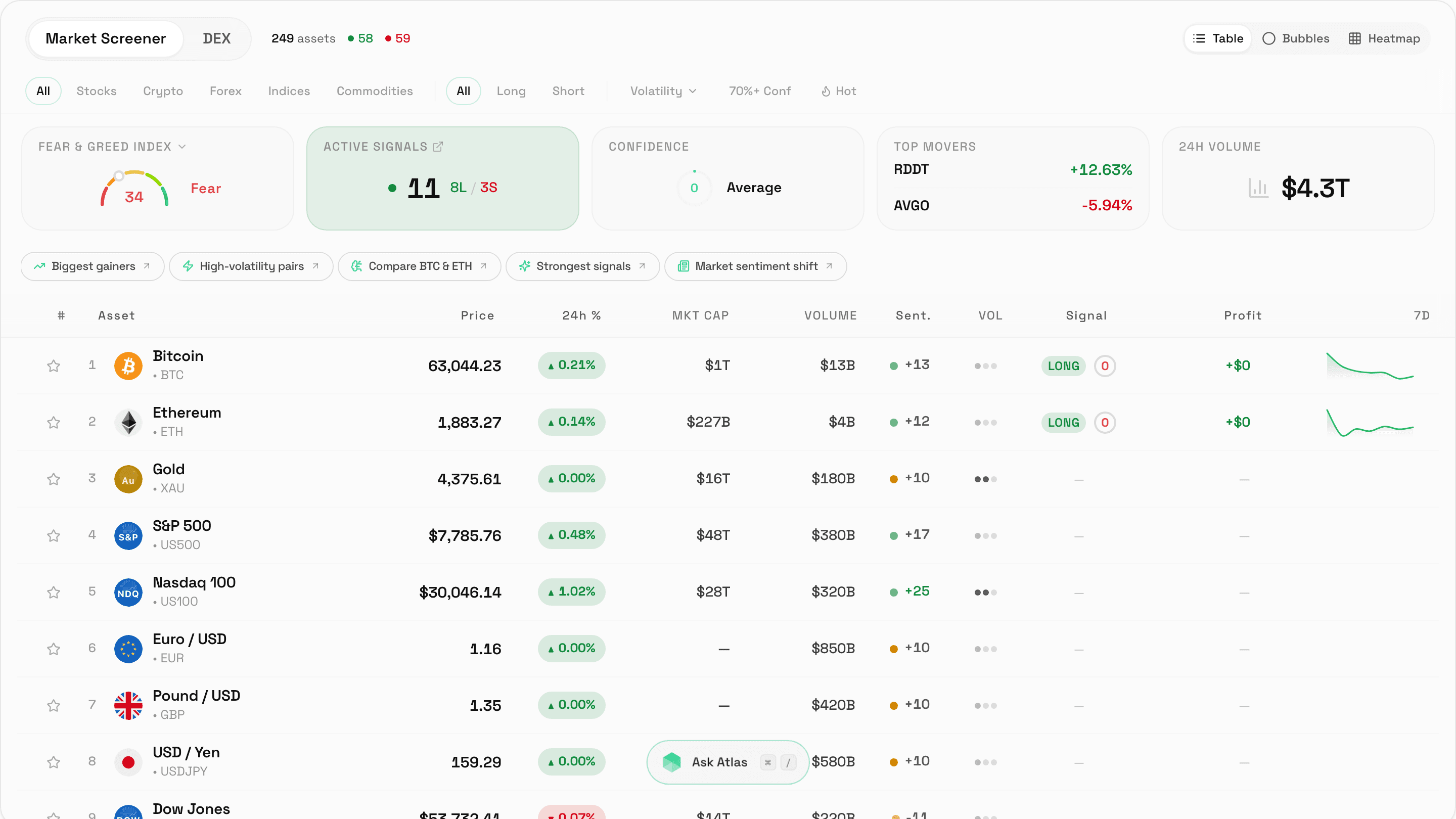Click the Confidence gauge circle
Image resolution: width=1456 pixels, height=819 pixels.
tap(694, 188)
